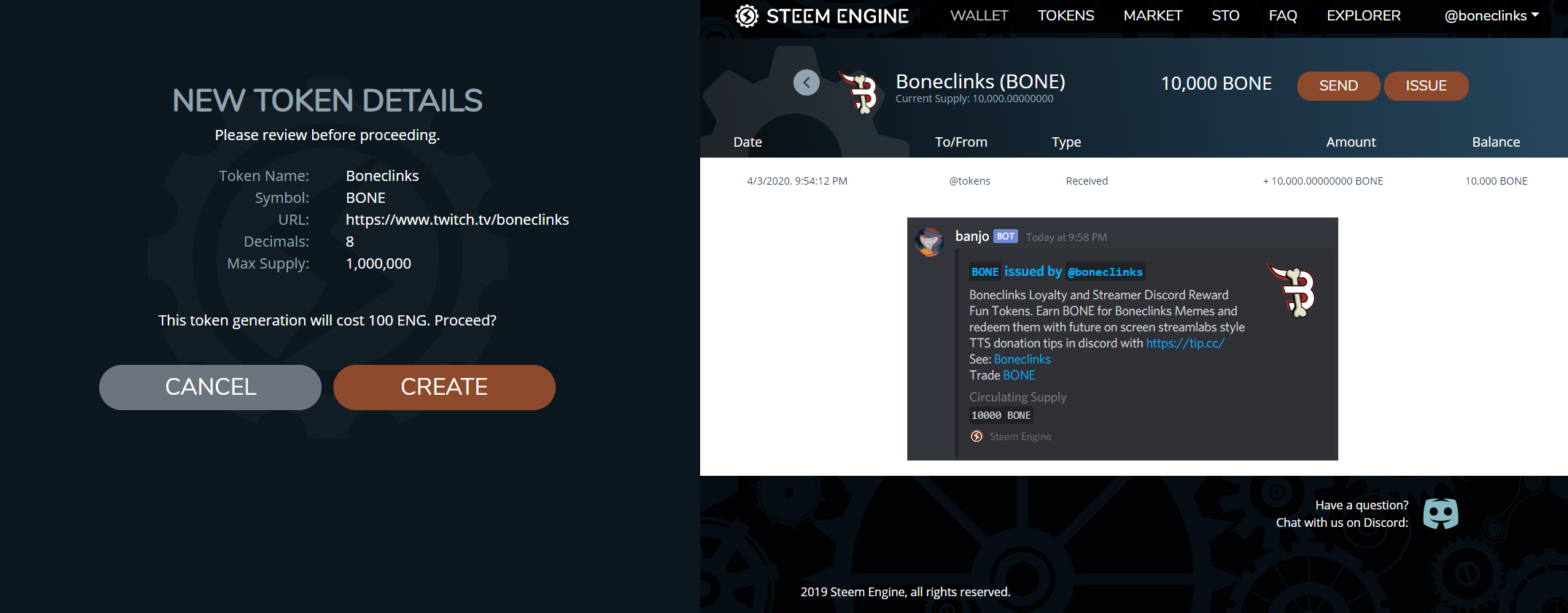Click the copyright footer text
Screen dimensions: 1568x613
tap(906, 592)
